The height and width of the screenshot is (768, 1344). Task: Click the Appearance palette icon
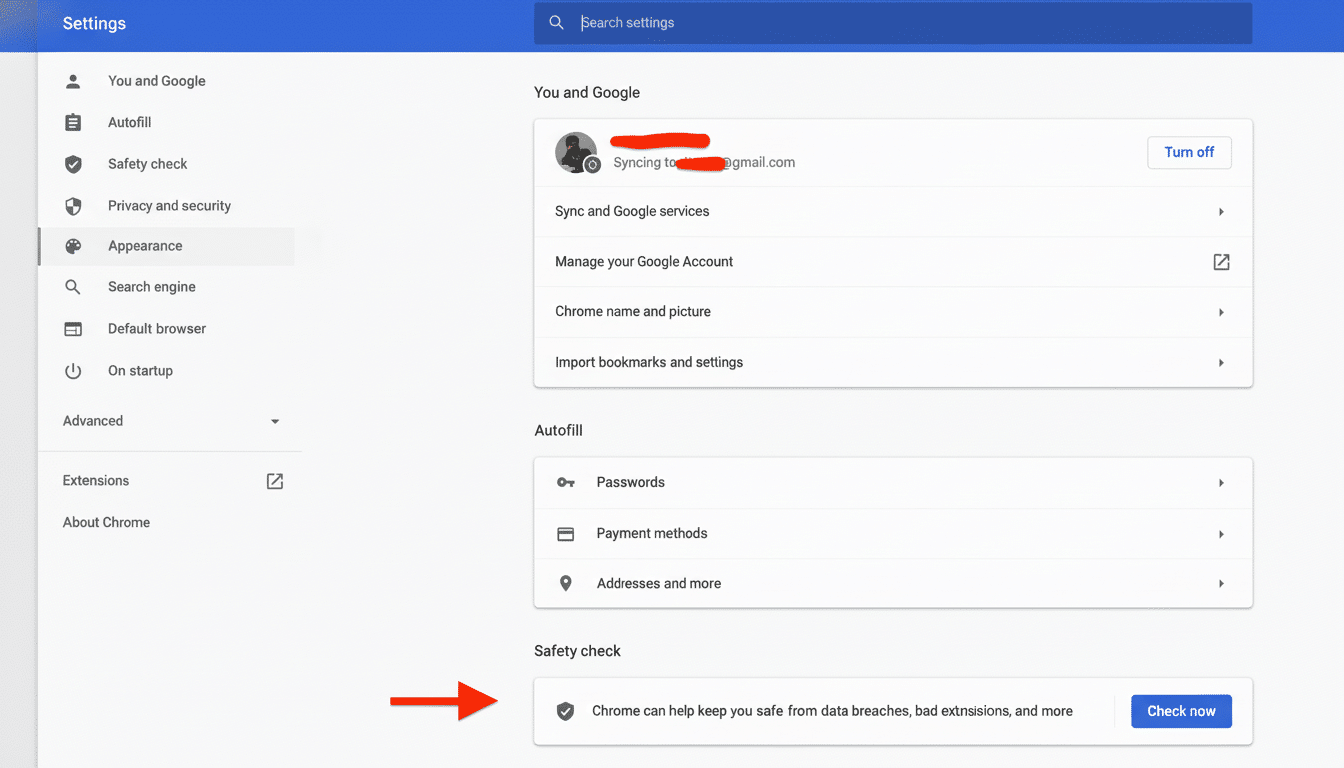(73, 245)
